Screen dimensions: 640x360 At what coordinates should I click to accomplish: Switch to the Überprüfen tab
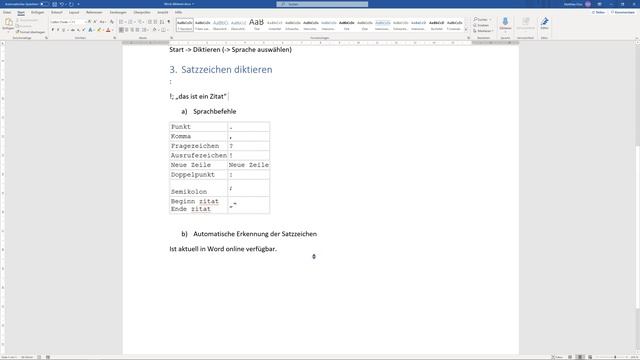(142, 12)
